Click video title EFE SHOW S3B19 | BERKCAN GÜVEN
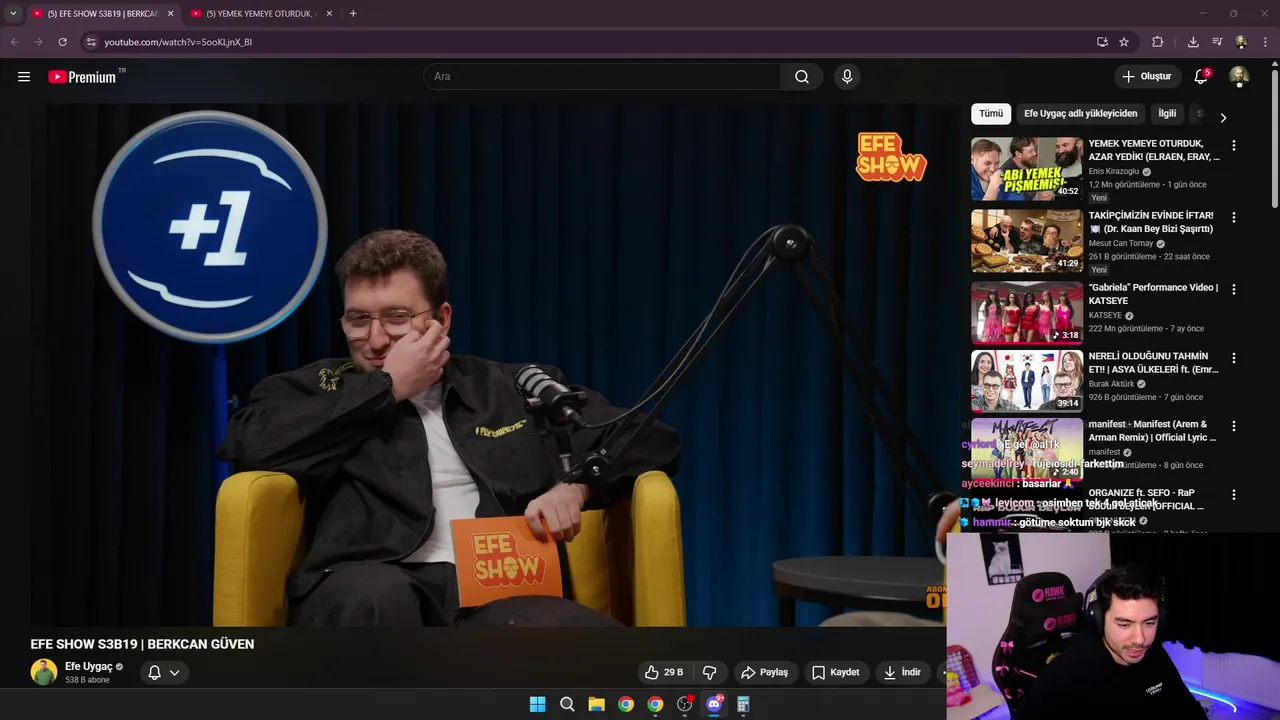1280x720 pixels. pos(142,644)
